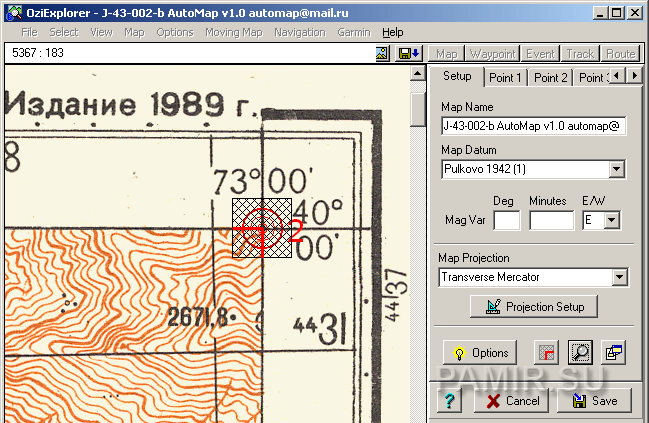
Task: Expand the Map Projection dropdown
Action: pos(620,277)
